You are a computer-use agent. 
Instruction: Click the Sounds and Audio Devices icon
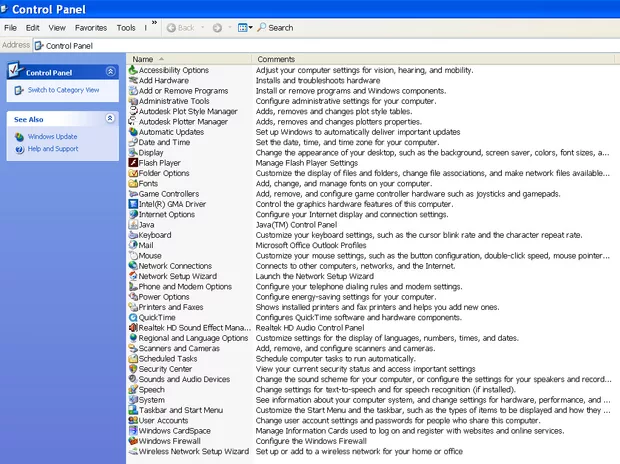133,379
